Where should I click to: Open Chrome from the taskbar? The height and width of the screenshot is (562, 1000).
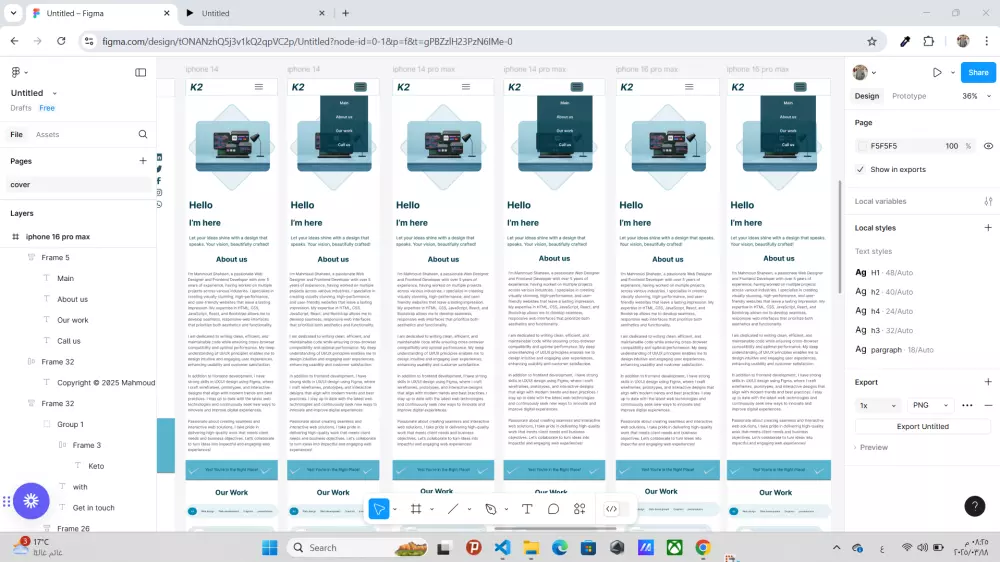point(703,547)
